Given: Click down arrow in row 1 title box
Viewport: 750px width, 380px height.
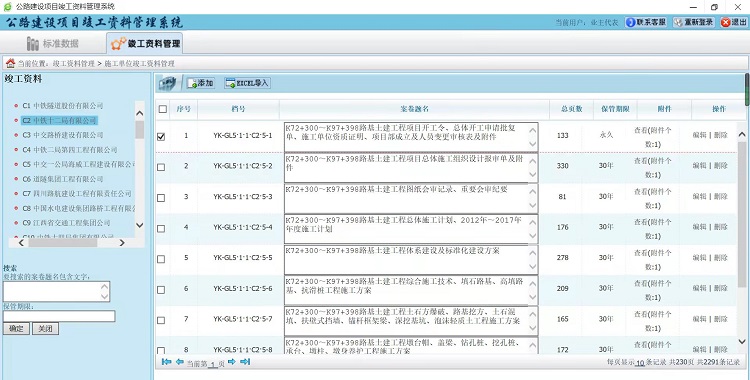Looking at the screenshot, I should tap(533, 145).
